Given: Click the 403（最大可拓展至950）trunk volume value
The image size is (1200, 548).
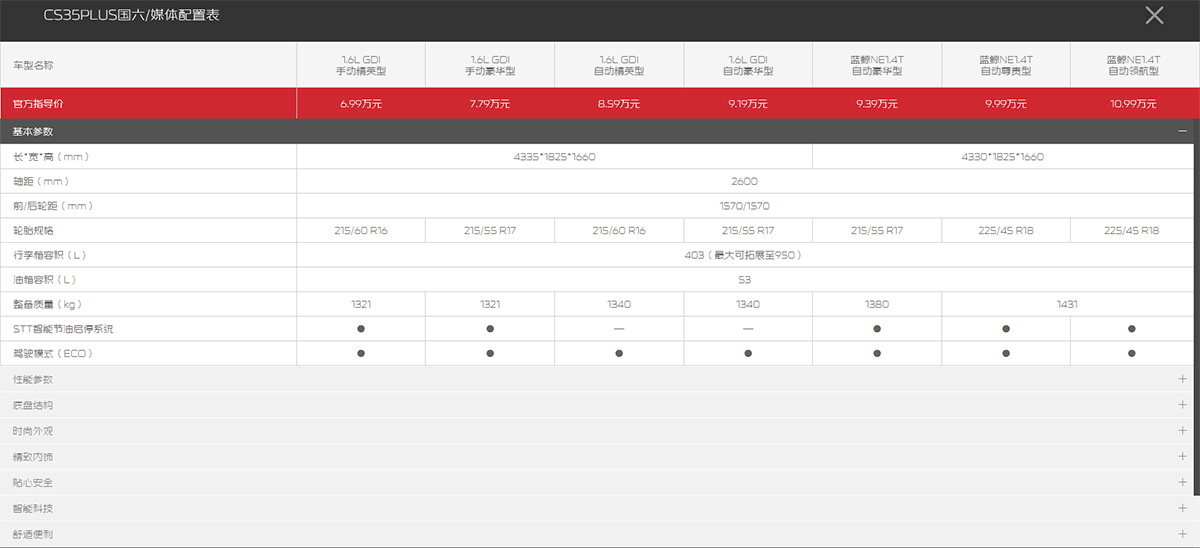Looking at the screenshot, I should tap(745, 255).
